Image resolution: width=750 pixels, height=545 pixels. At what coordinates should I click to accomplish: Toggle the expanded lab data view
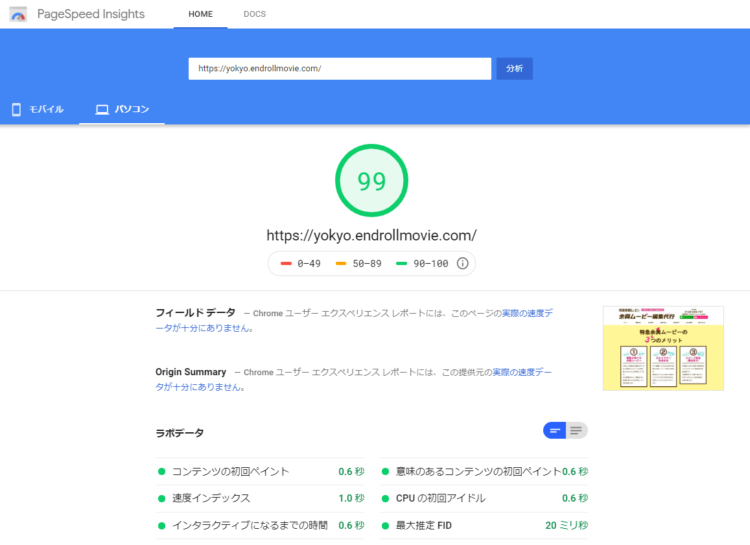point(577,431)
